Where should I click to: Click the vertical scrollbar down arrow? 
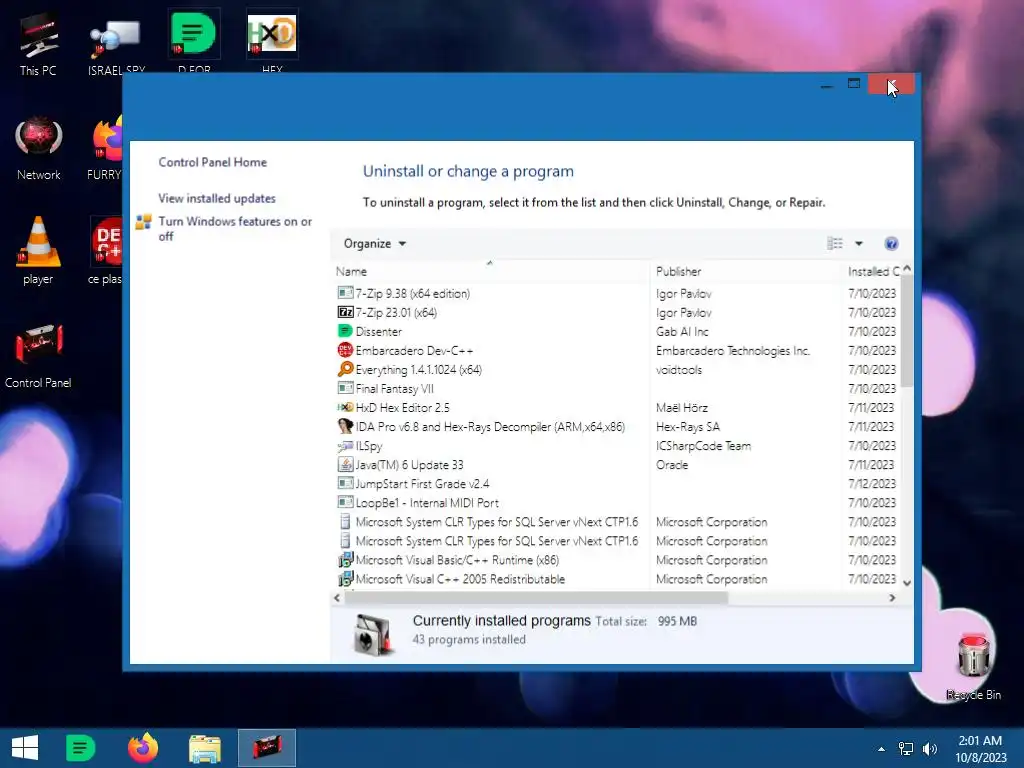(906, 583)
